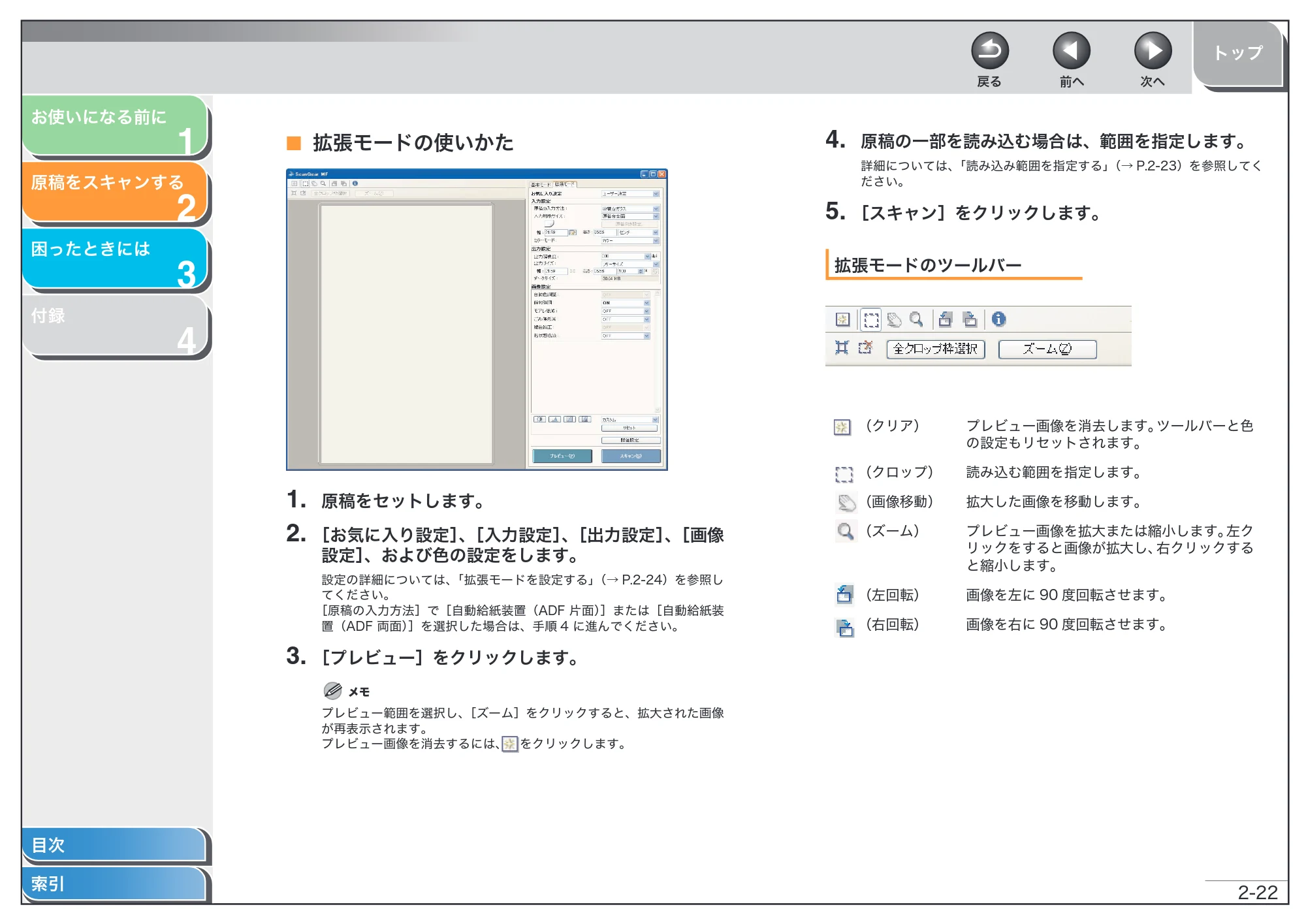Screen dimensions: 1306x924
Task: Open カスタム dropdown above the リセット button
Action: (x=630, y=420)
